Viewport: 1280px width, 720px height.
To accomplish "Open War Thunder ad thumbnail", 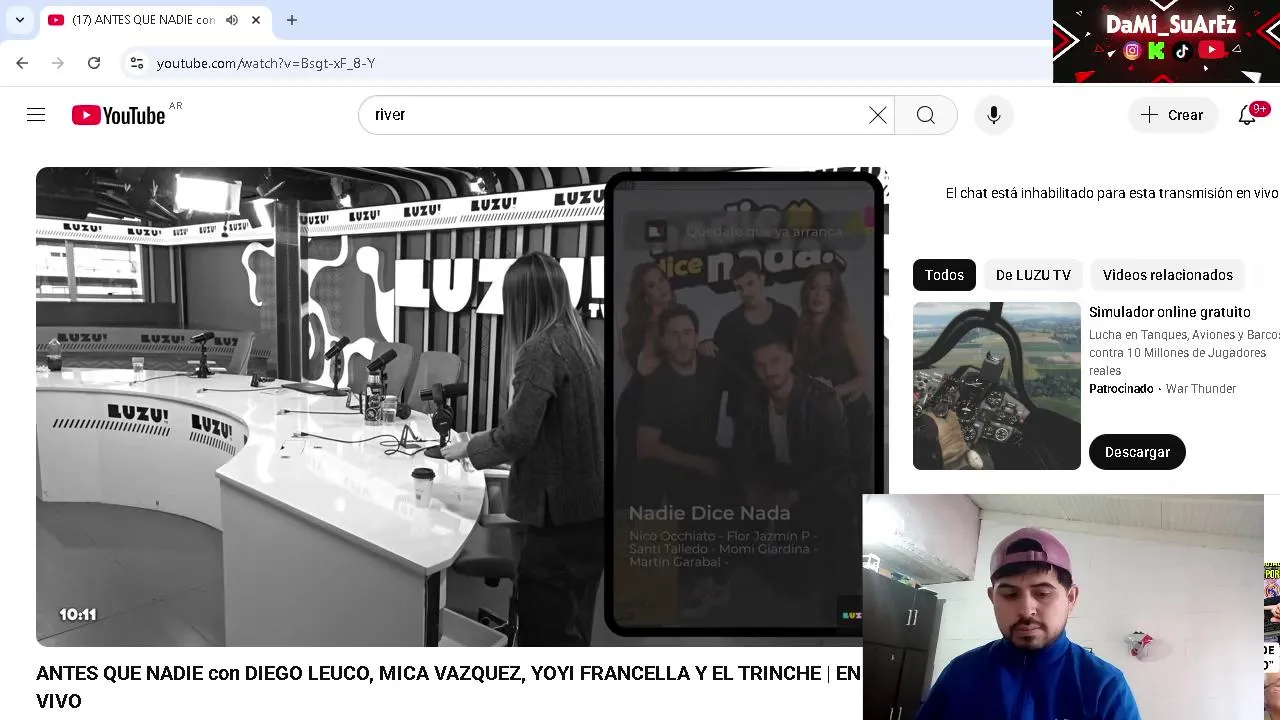I will [997, 386].
